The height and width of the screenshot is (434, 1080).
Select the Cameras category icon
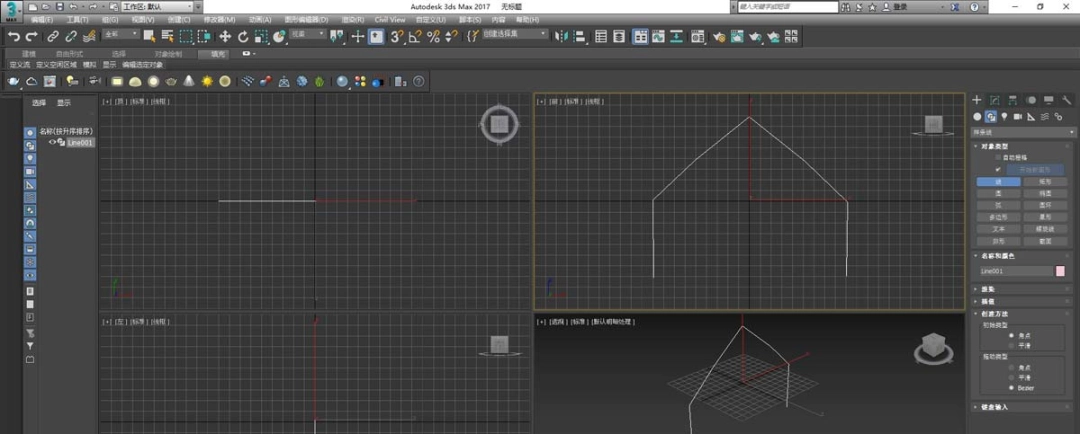click(1018, 116)
